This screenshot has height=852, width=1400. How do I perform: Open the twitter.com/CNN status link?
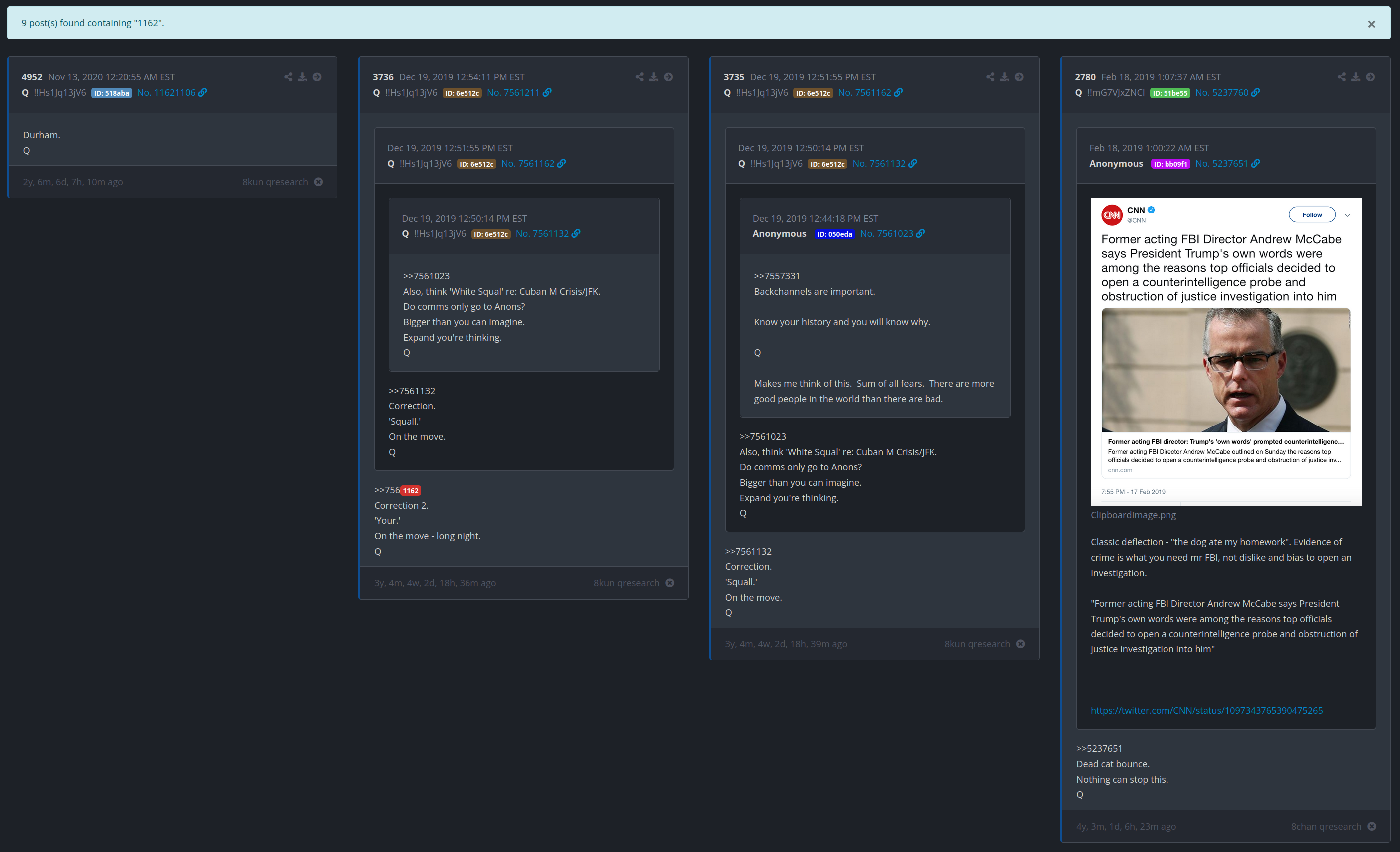pos(1206,710)
